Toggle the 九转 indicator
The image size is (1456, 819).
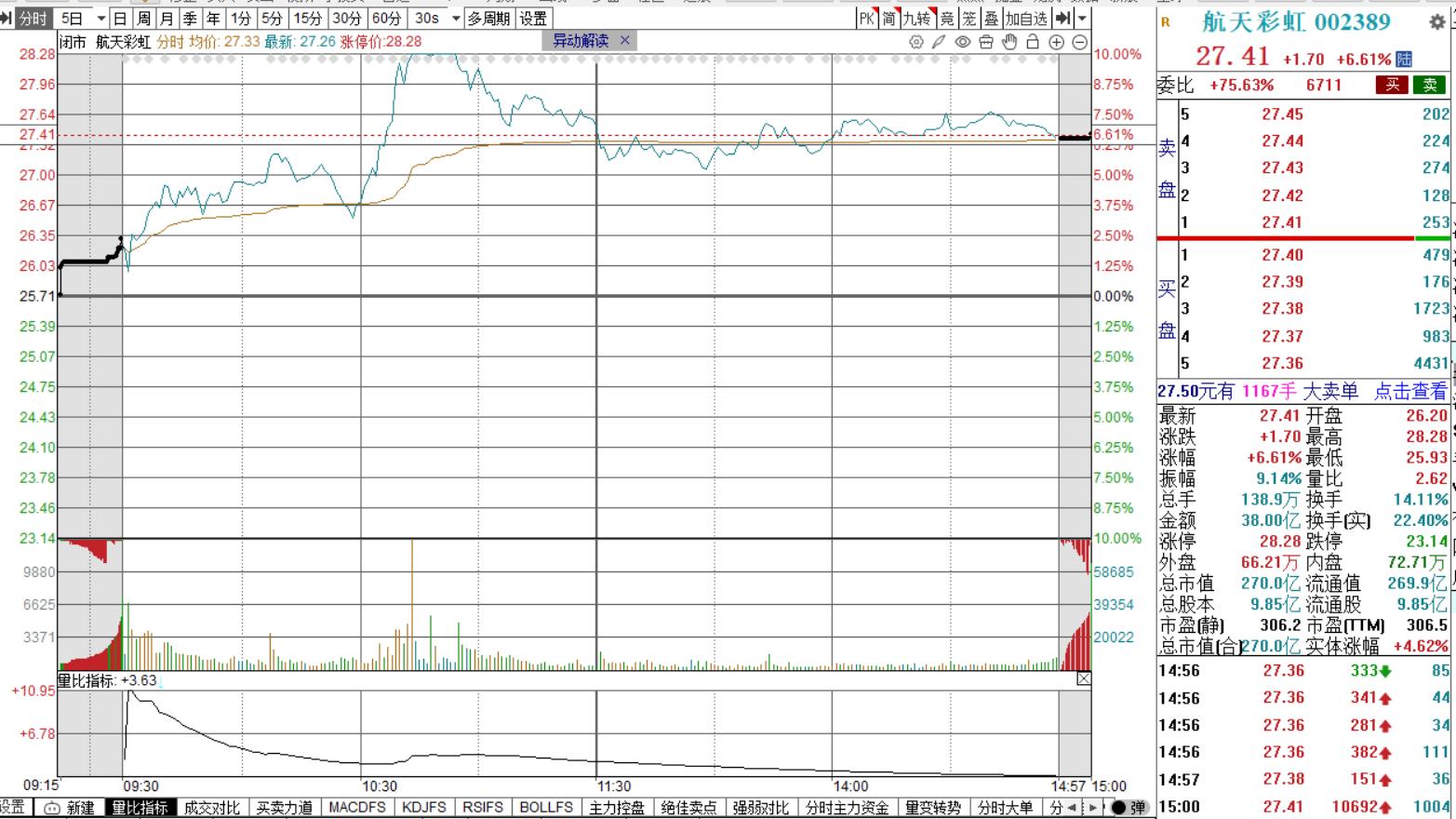916,19
